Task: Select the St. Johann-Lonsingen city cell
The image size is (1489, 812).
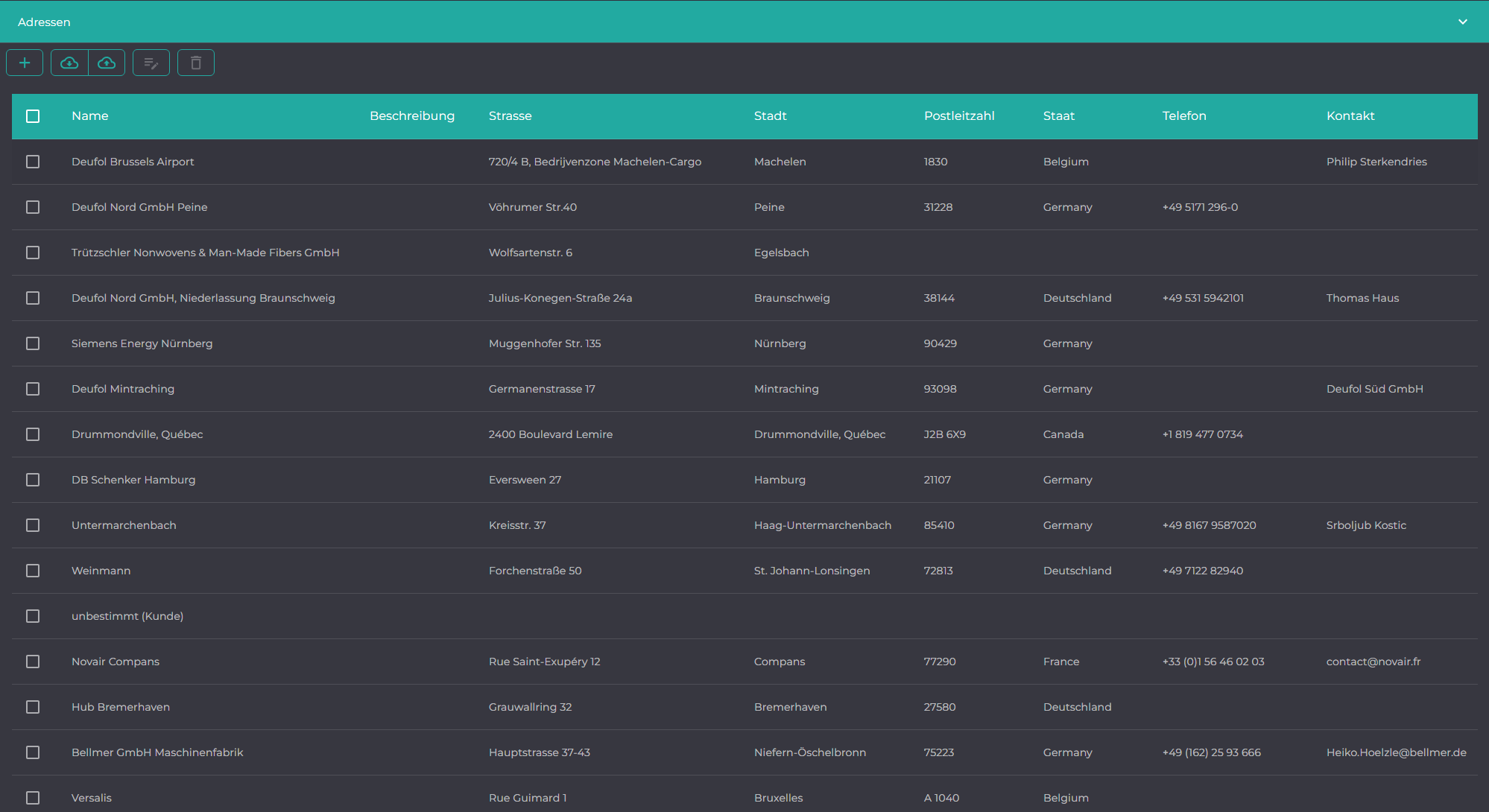Action: [x=812, y=571]
